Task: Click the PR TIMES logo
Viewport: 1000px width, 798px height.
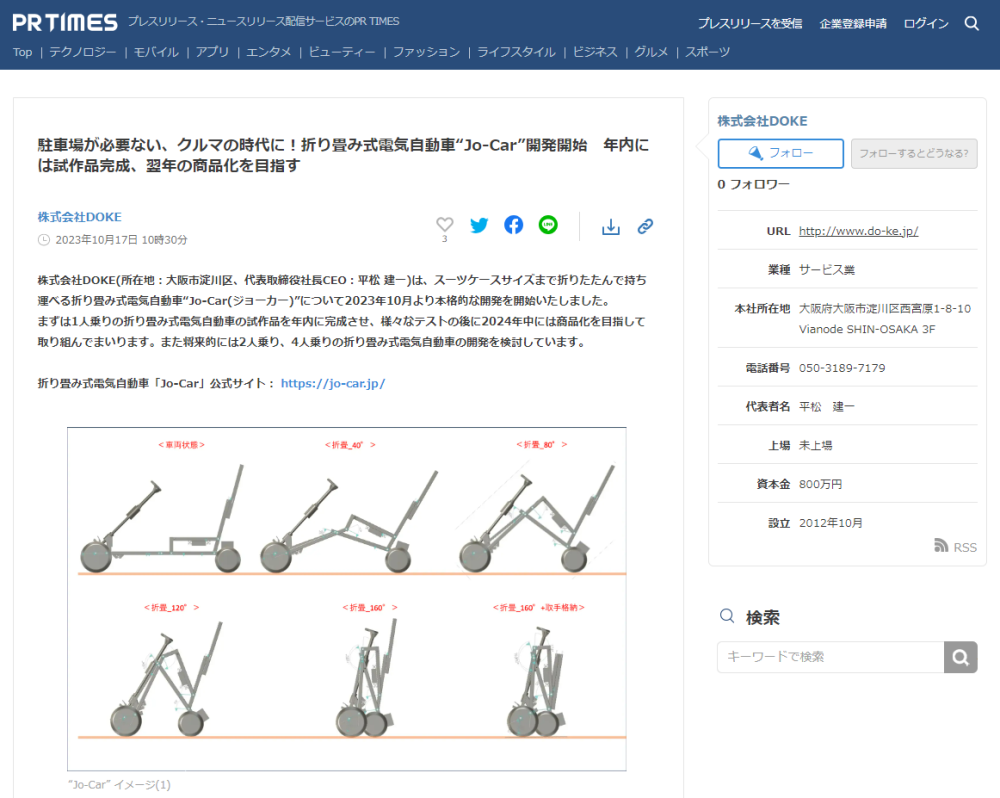Action: click(x=64, y=22)
